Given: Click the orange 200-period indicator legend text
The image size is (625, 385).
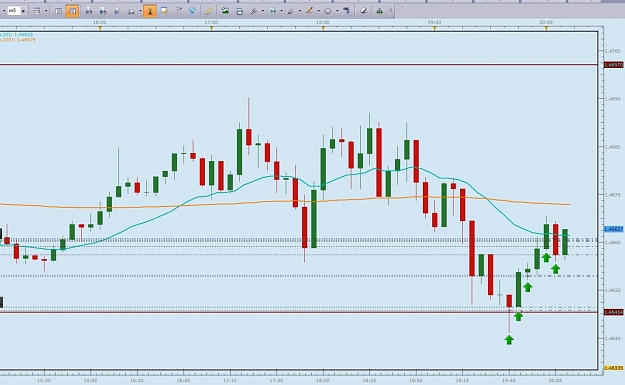Looking at the screenshot, I should point(18,40).
